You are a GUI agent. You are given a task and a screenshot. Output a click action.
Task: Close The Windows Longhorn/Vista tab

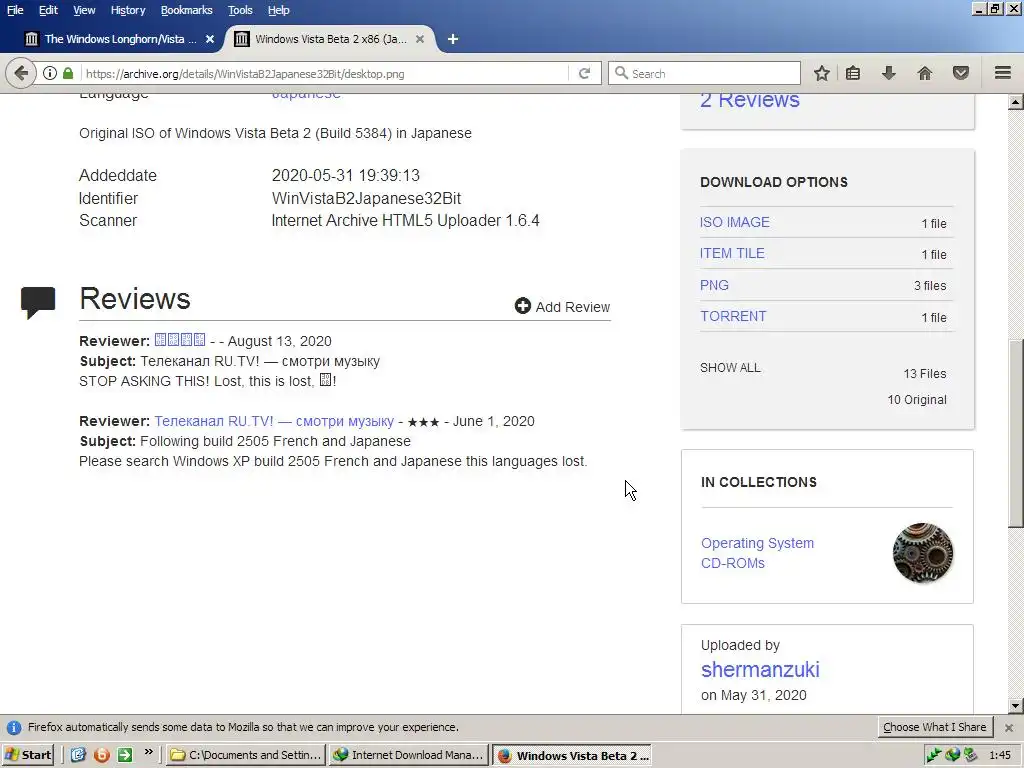pos(210,39)
